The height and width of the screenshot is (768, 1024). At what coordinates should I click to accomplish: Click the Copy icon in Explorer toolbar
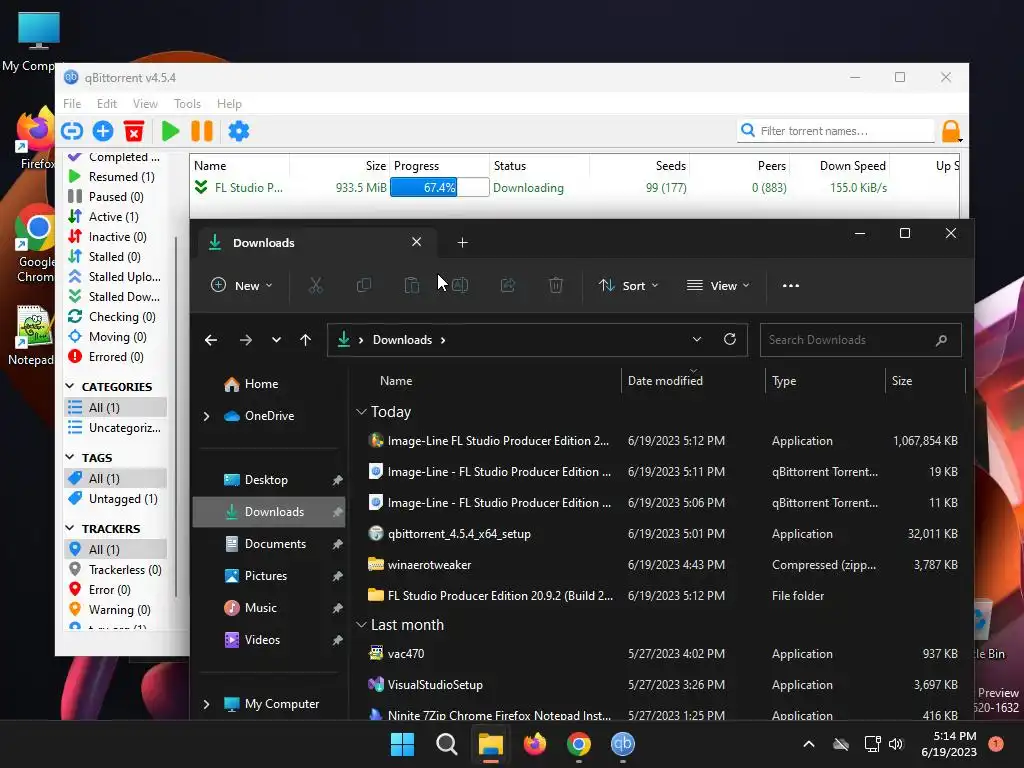pos(364,285)
